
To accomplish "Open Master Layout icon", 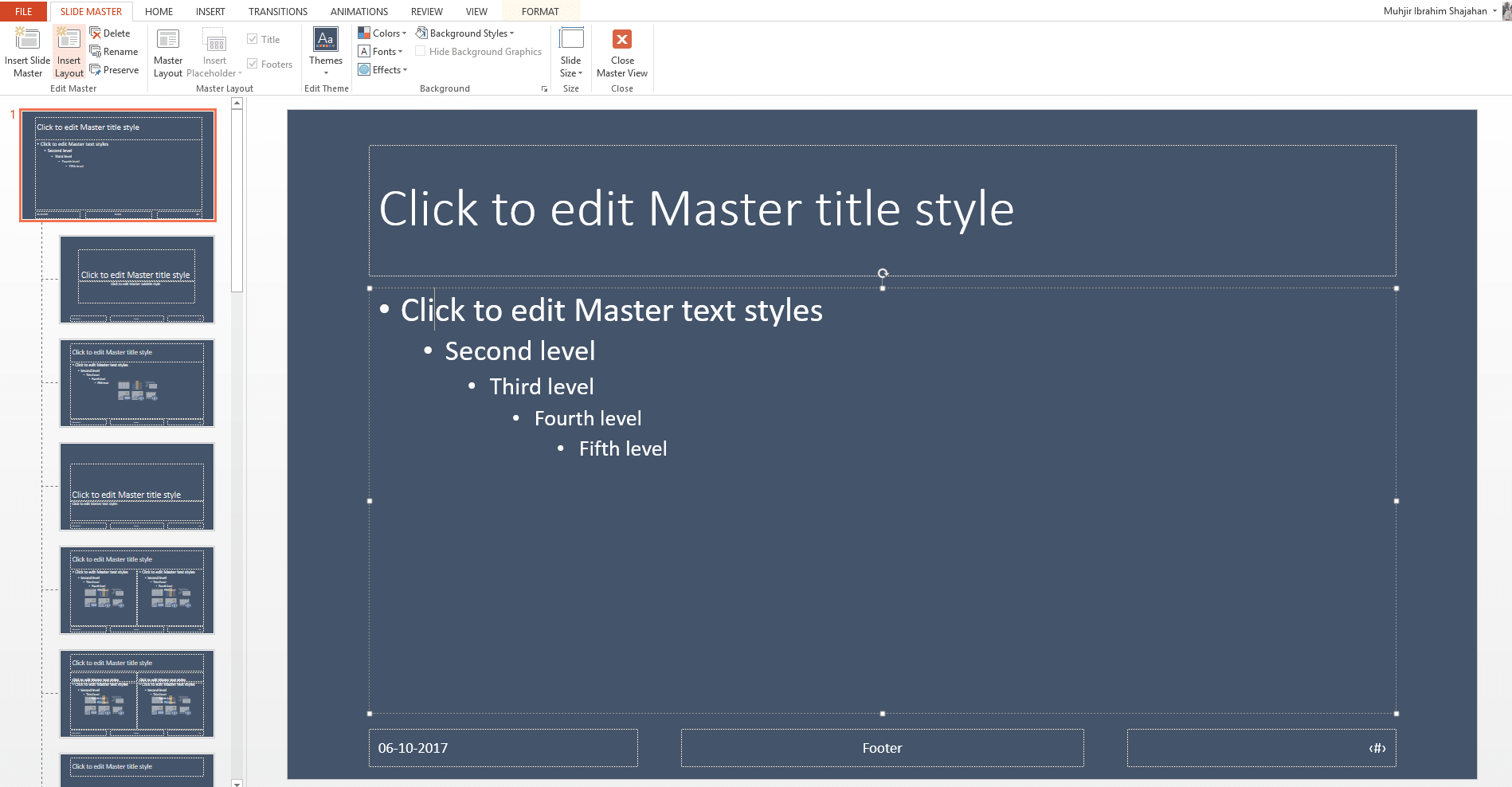I will coord(168,39).
